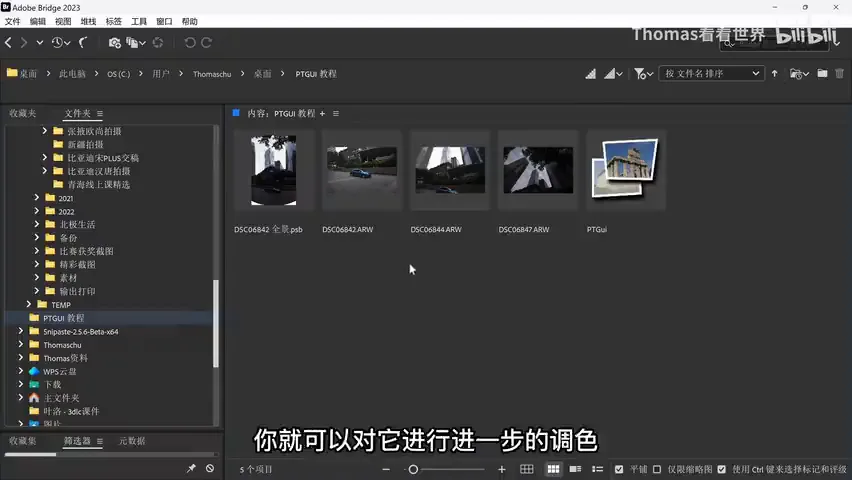The width and height of the screenshot is (852, 480).
Task: Open the 标签 menu
Action: pos(114,21)
